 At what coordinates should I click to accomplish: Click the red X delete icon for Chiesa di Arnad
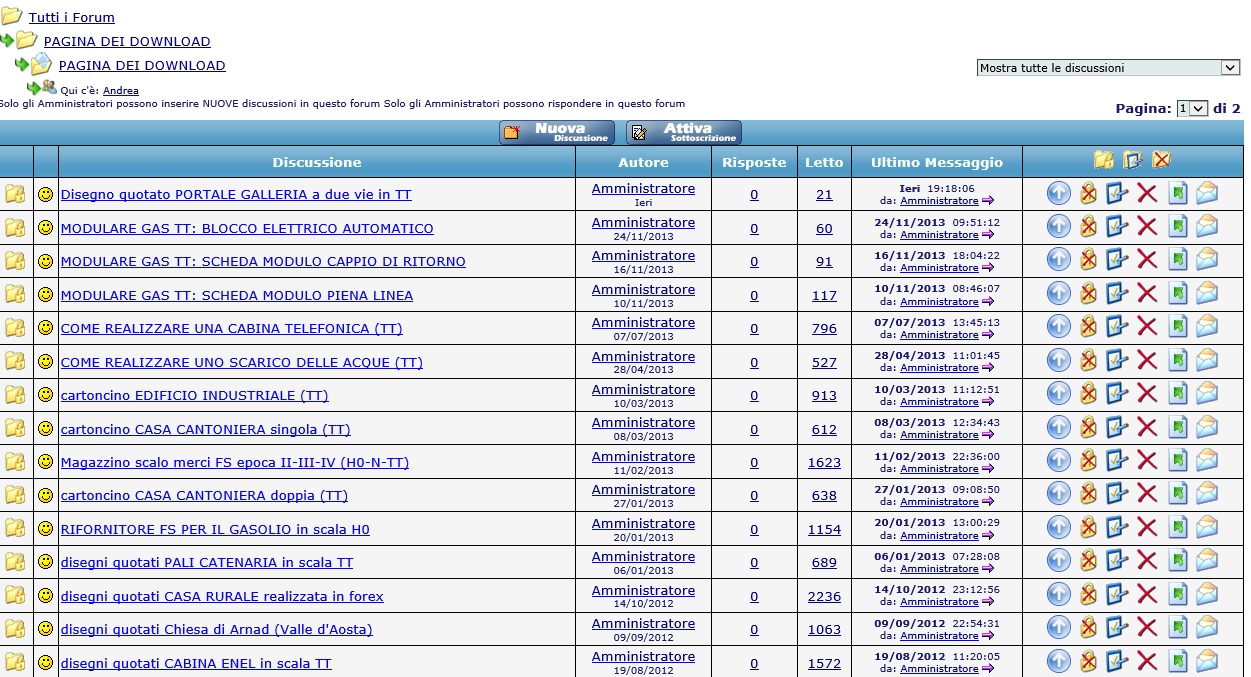tap(1147, 629)
